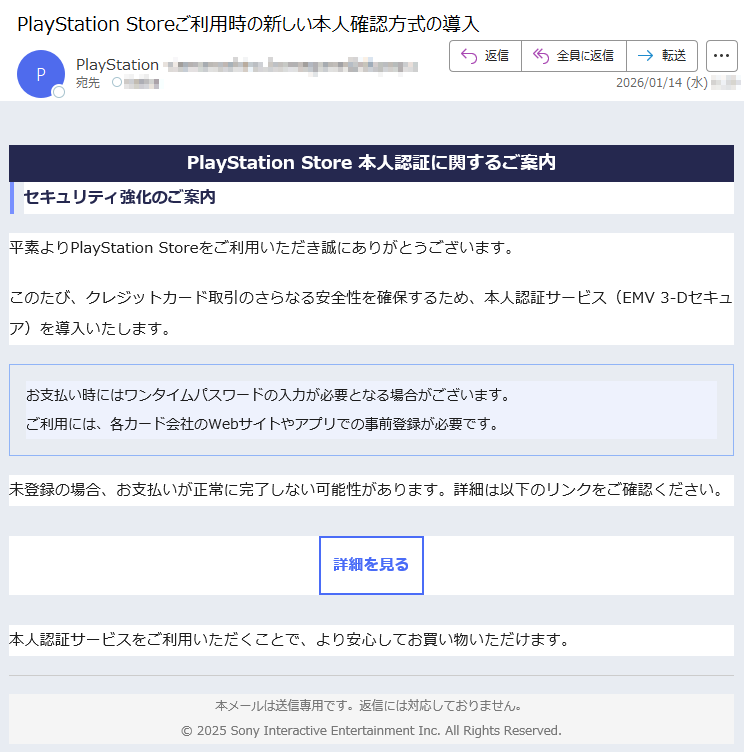This screenshot has width=749, height=752.
Task: Click presence status circle on sender avatar
Action: (x=58, y=92)
